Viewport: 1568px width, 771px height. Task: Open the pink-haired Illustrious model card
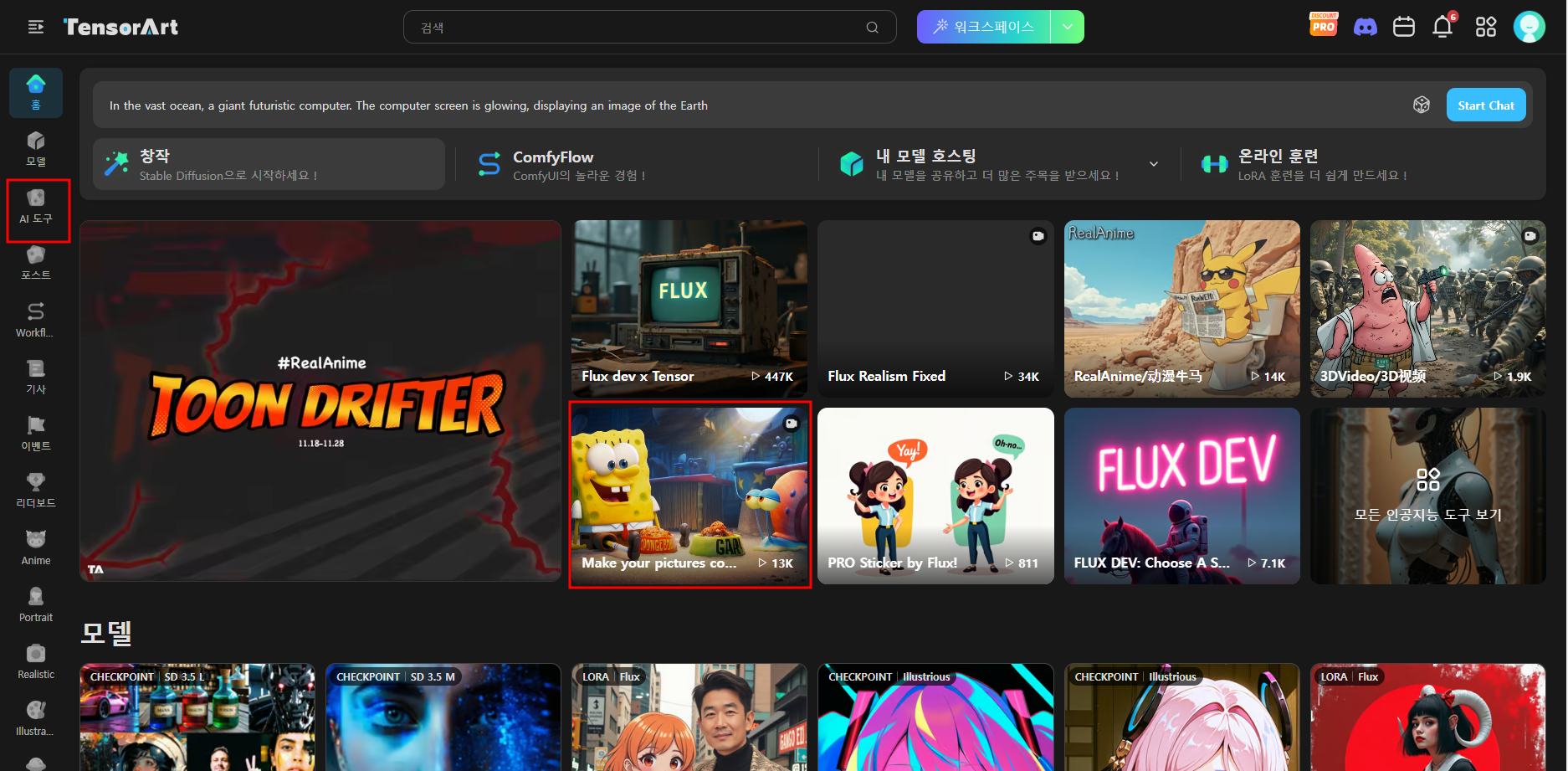pyautogui.click(x=1181, y=717)
